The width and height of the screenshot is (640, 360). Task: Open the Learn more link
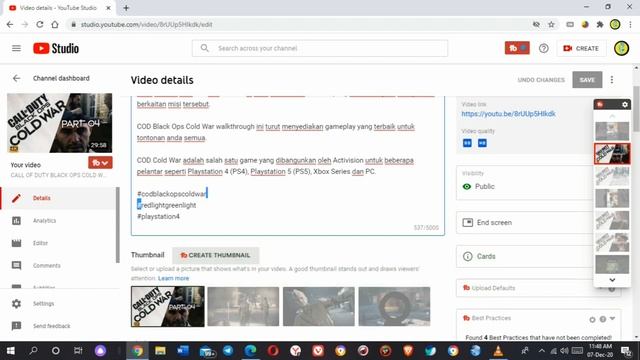[173, 278]
